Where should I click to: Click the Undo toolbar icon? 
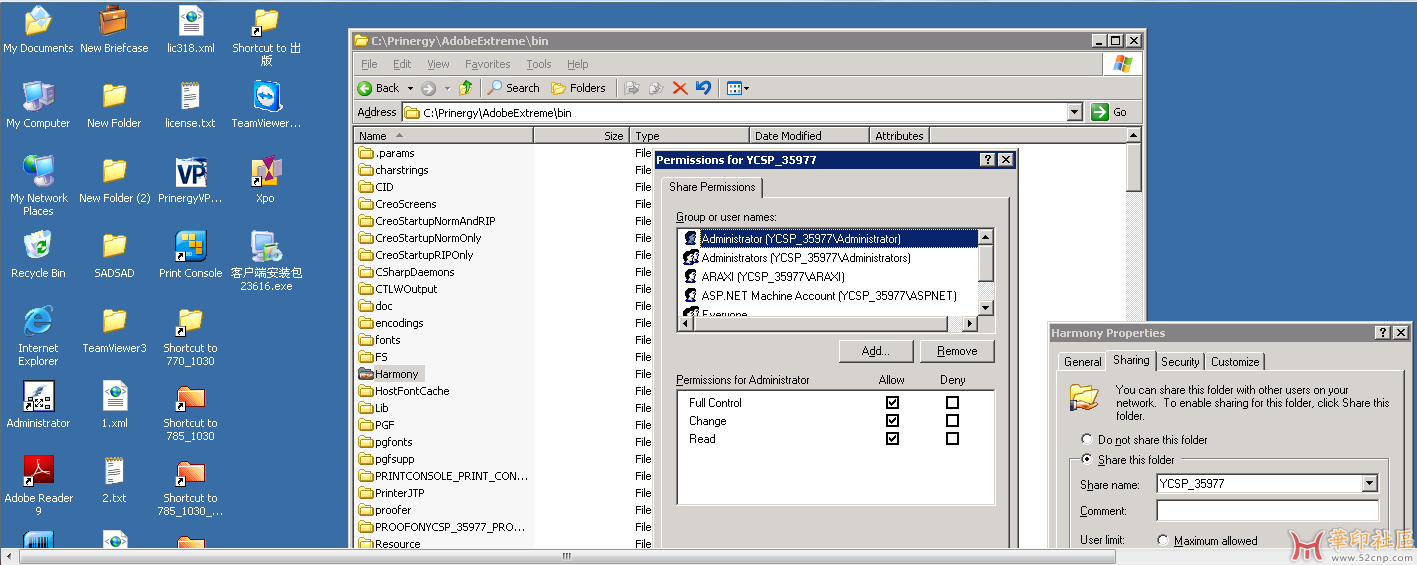(703, 88)
